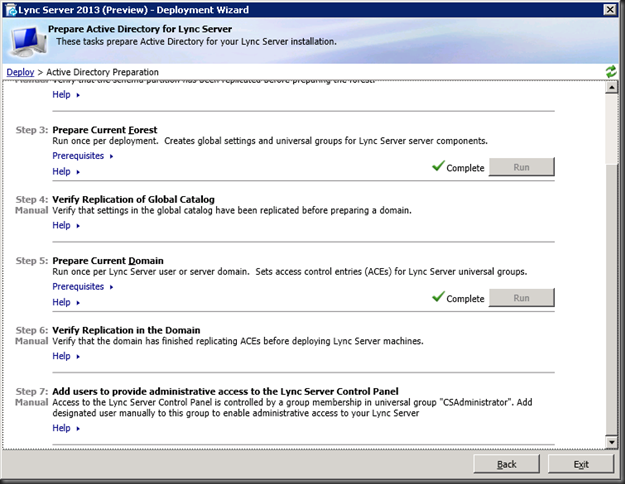Expand Help above Step 3
Viewport: 625px width, 484px height.
point(66,94)
